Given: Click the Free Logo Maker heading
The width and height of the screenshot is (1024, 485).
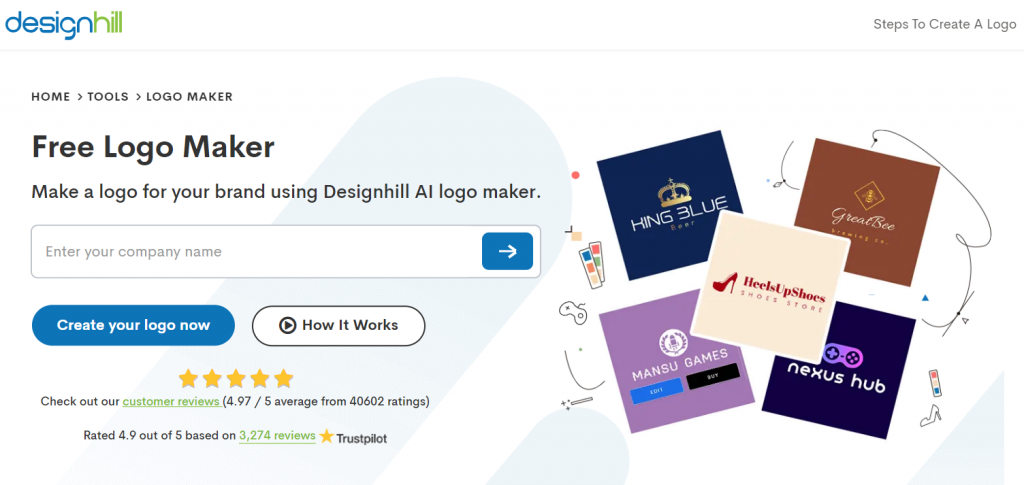Looking at the screenshot, I should click(153, 146).
